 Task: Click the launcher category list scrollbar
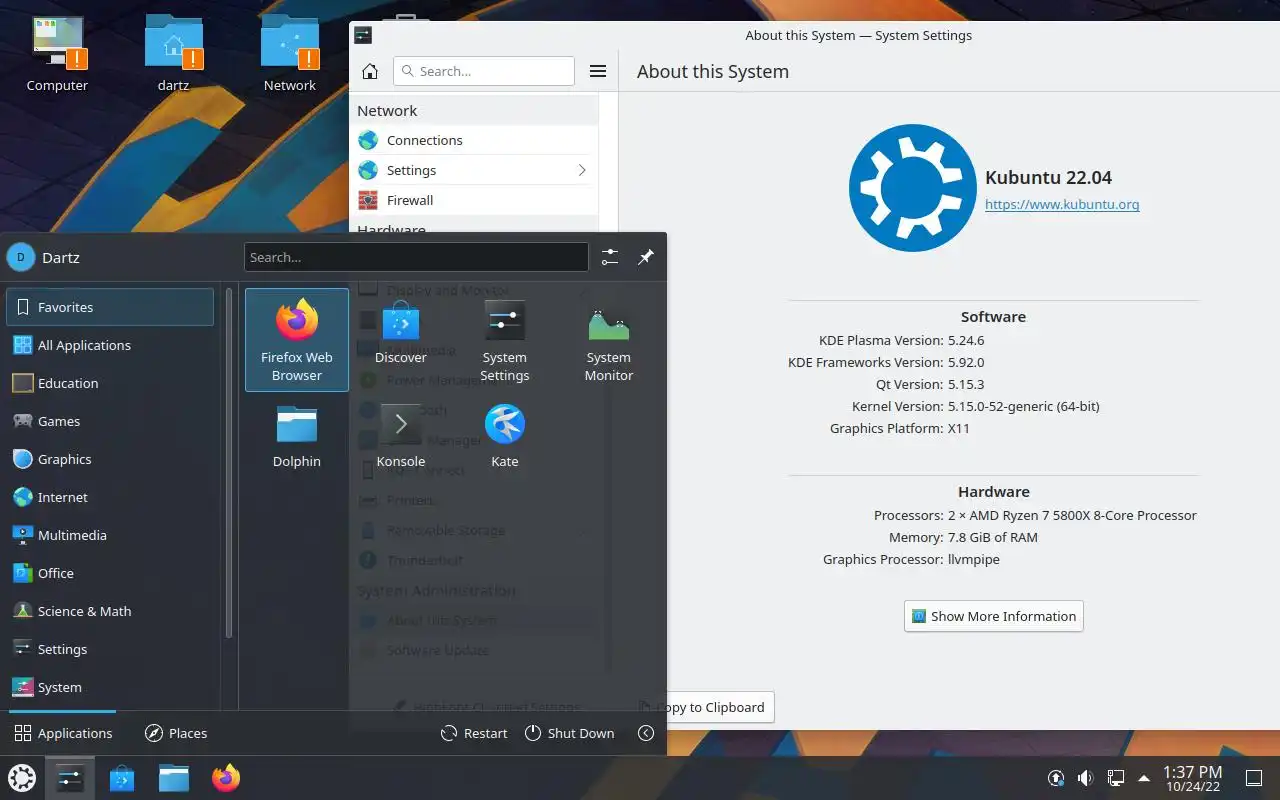[229, 464]
